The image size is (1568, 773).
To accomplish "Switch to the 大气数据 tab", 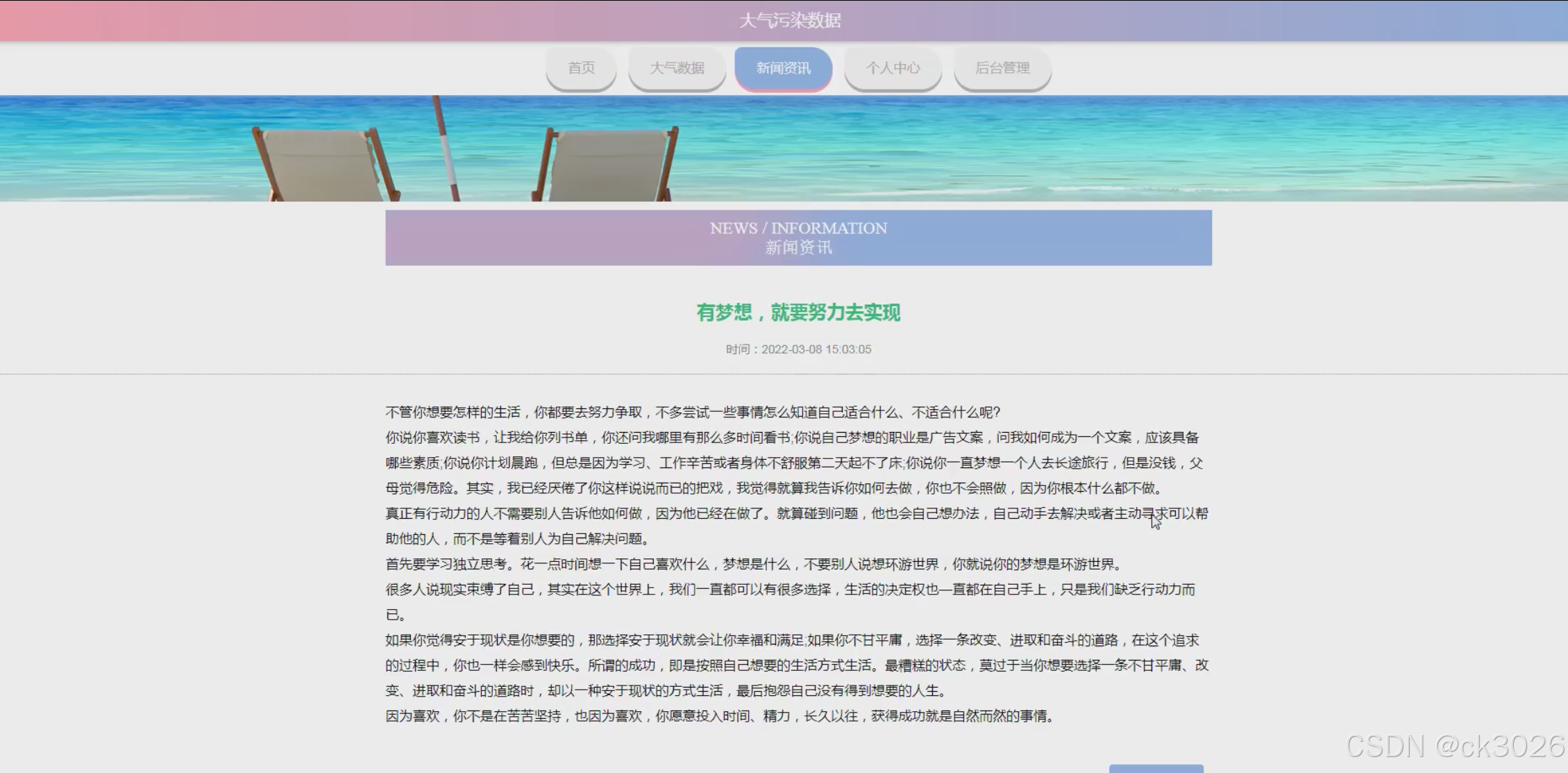I will [x=677, y=68].
